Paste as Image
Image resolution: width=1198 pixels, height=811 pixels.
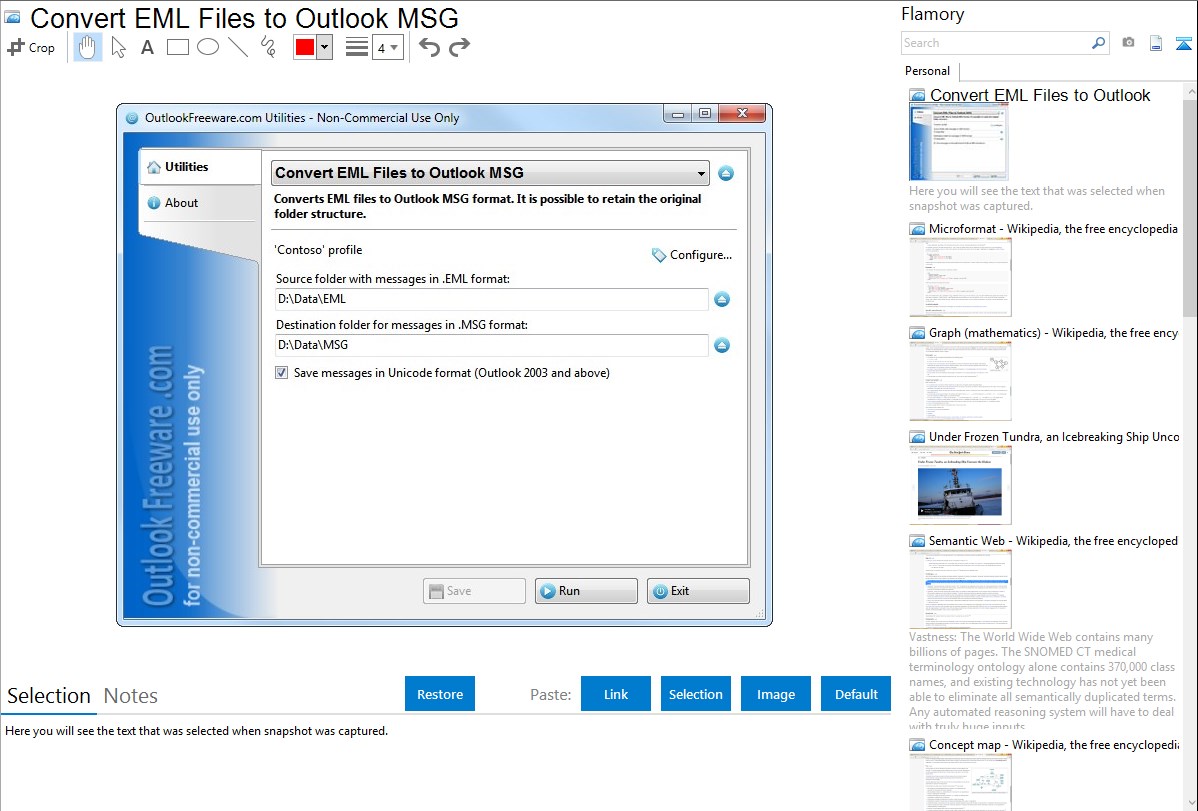(x=775, y=694)
